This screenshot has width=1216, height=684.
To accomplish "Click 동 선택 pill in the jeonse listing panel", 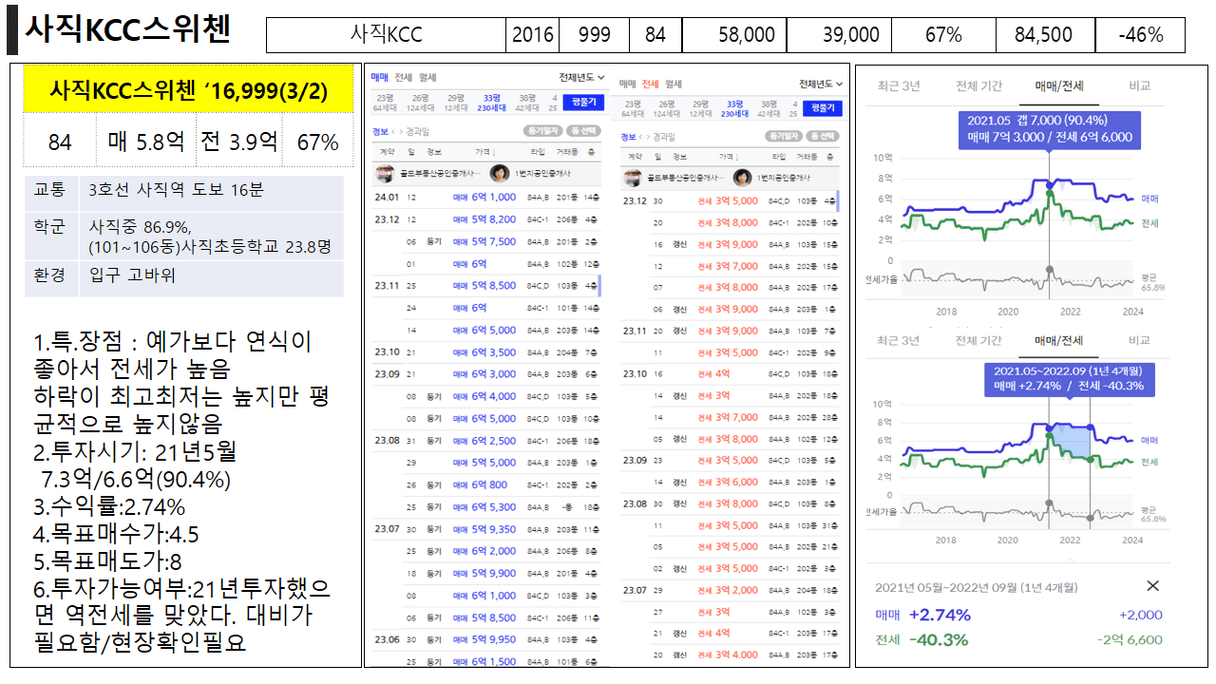I will click(823, 136).
